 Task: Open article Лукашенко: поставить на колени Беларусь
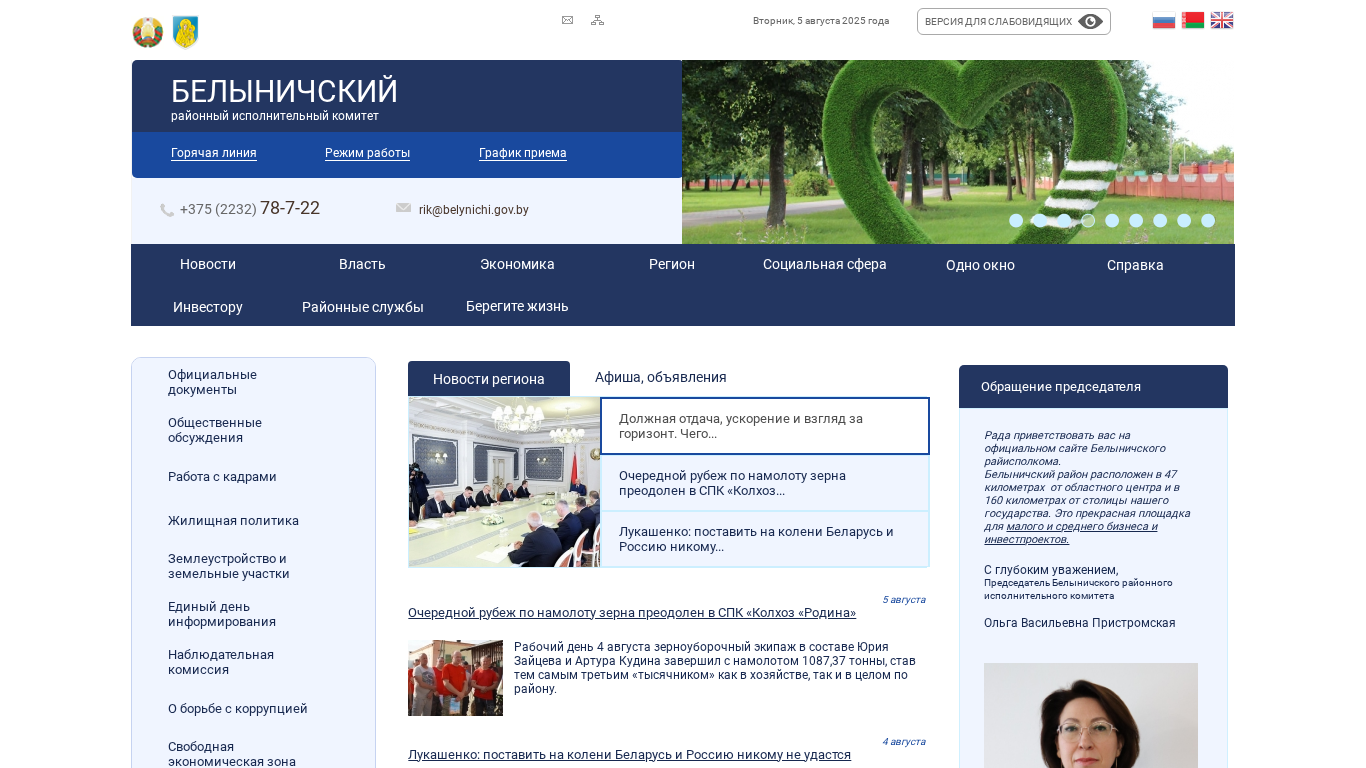click(x=629, y=755)
